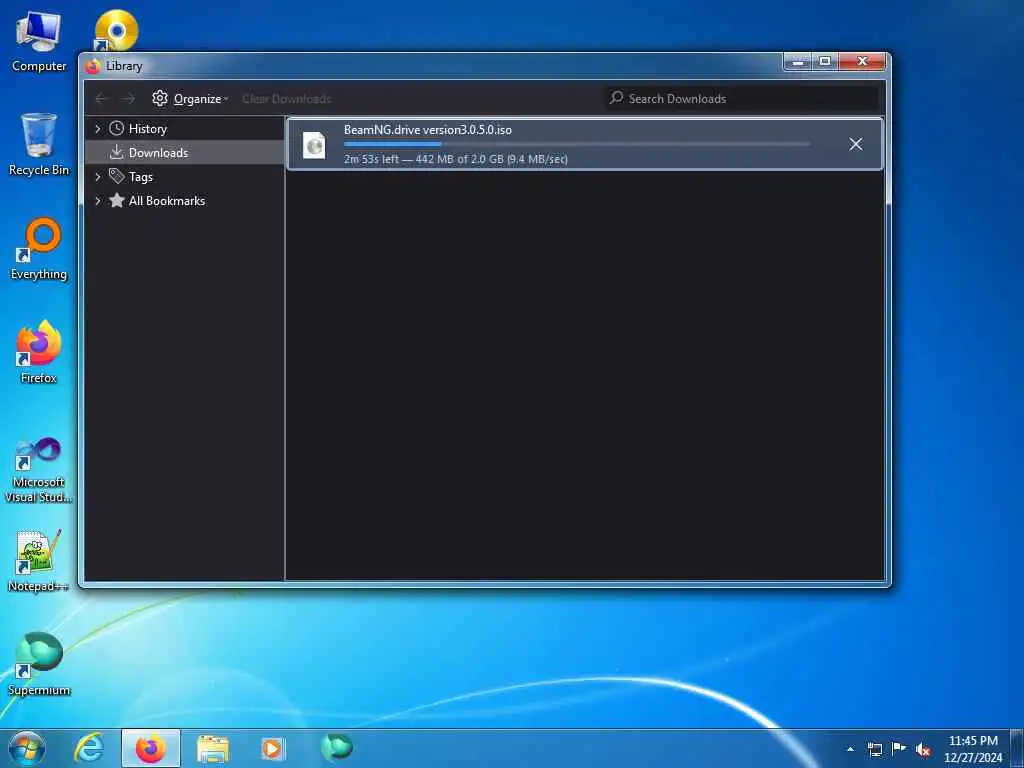Cancel the BeamNG.drive ISO download
The width and height of the screenshot is (1024, 768).
pos(856,144)
